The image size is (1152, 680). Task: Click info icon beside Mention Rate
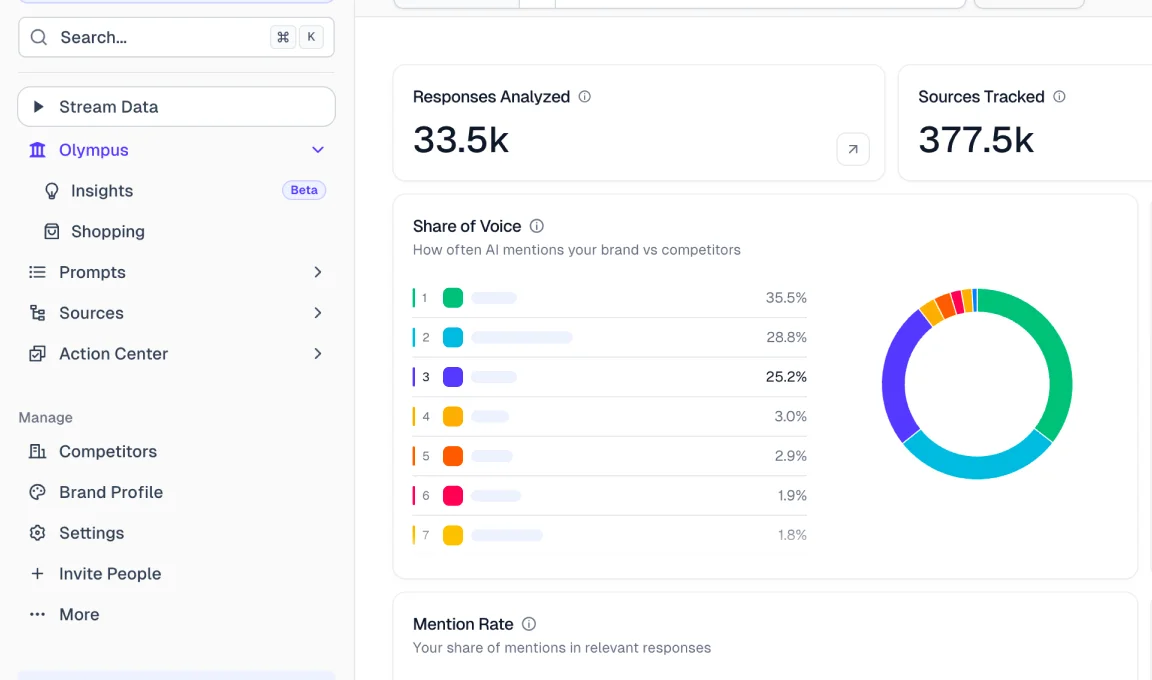tap(529, 624)
